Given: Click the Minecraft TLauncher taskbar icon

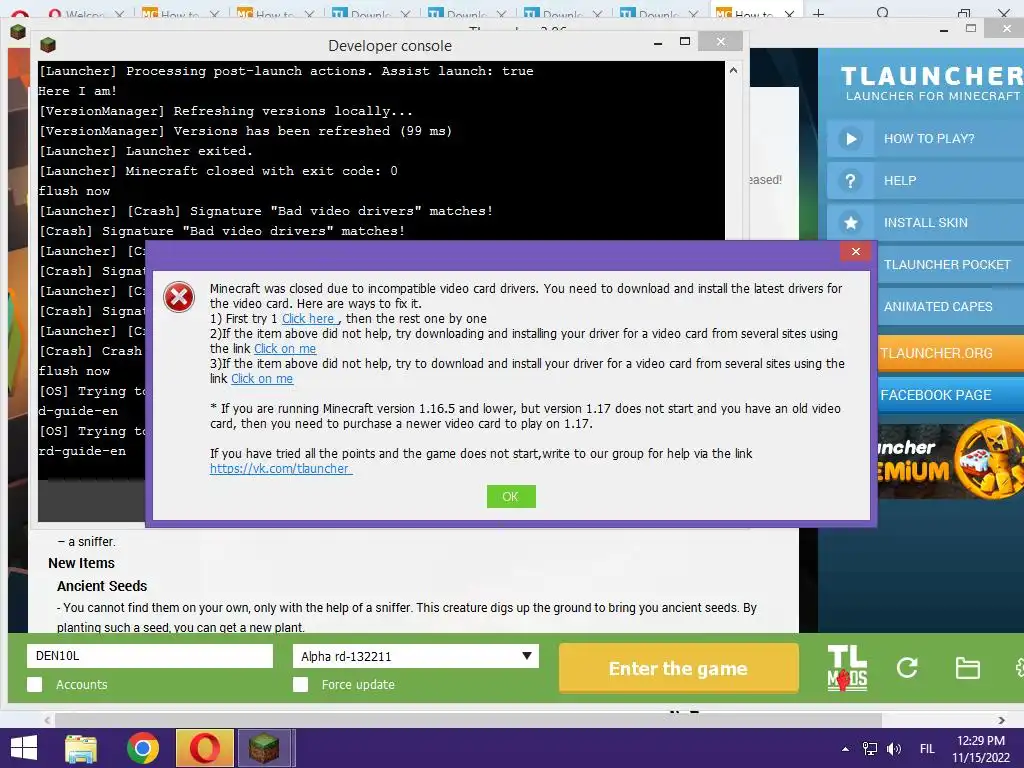Looking at the screenshot, I should pos(264,748).
